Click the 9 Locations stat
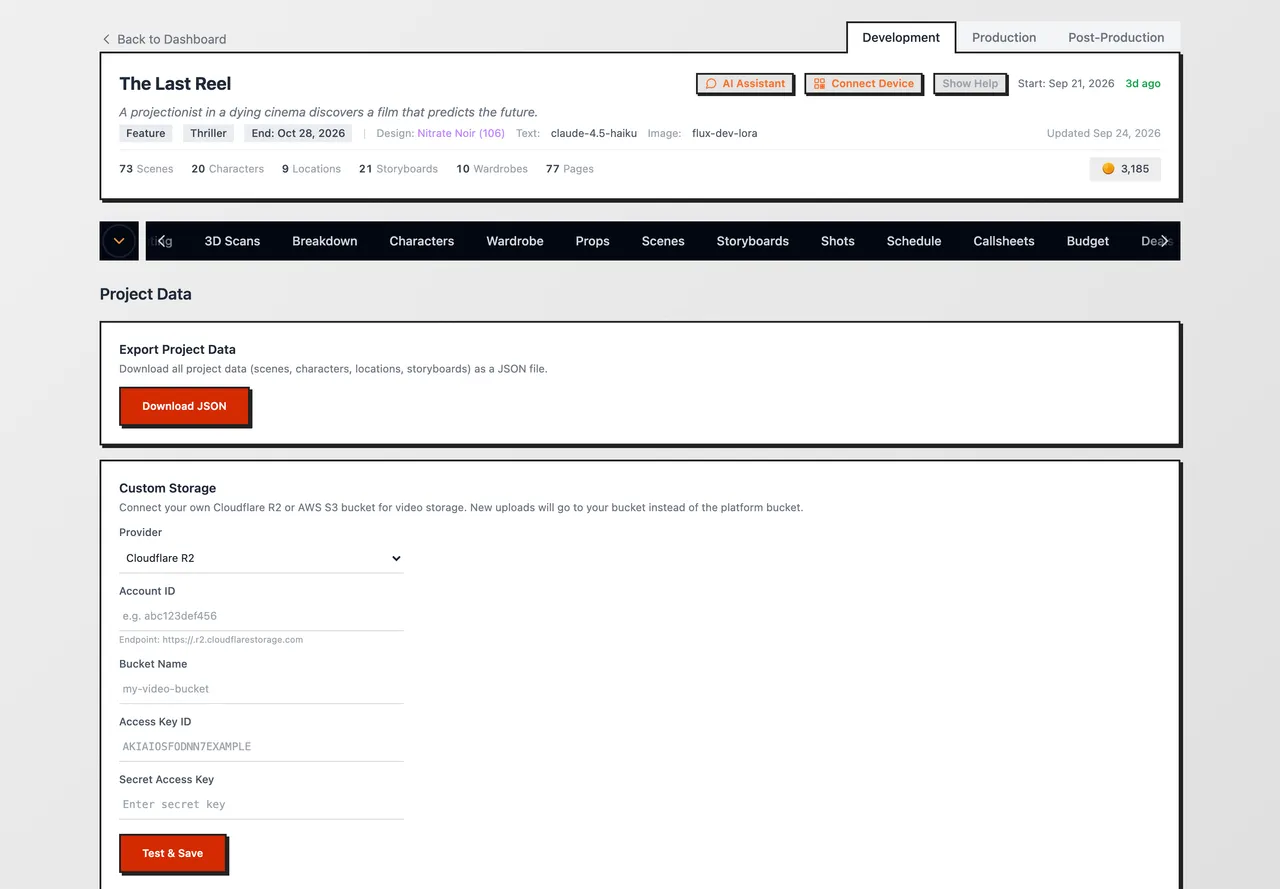This screenshot has height=889, width=1280. [311, 169]
